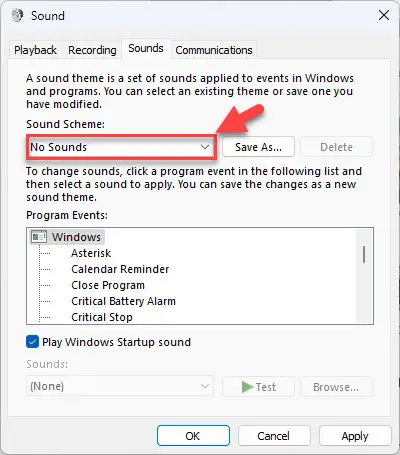400x455 pixels.
Task: Uncheck Play Windows Startup sound
Action: point(32,342)
